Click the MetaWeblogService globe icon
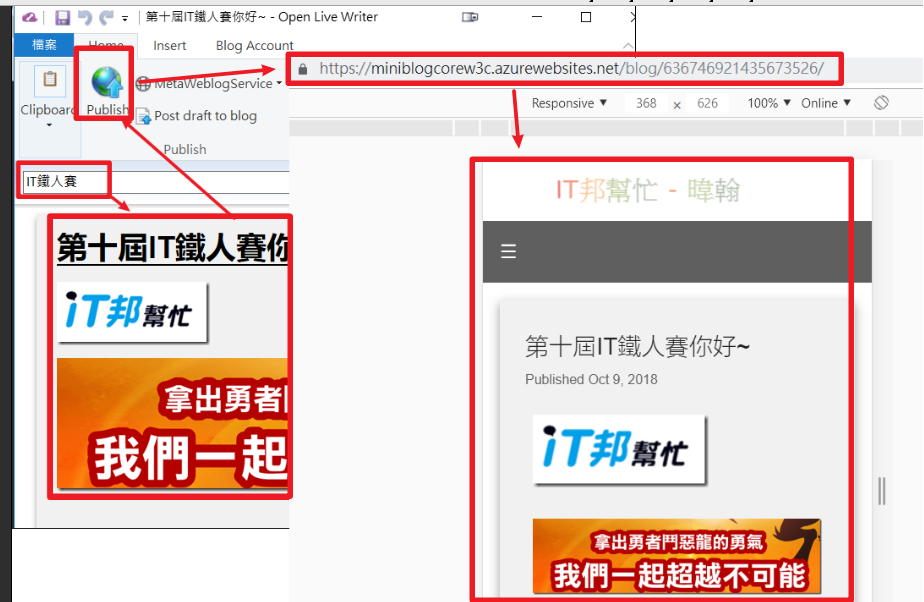This screenshot has height=602, width=924. (x=143, y=84)
